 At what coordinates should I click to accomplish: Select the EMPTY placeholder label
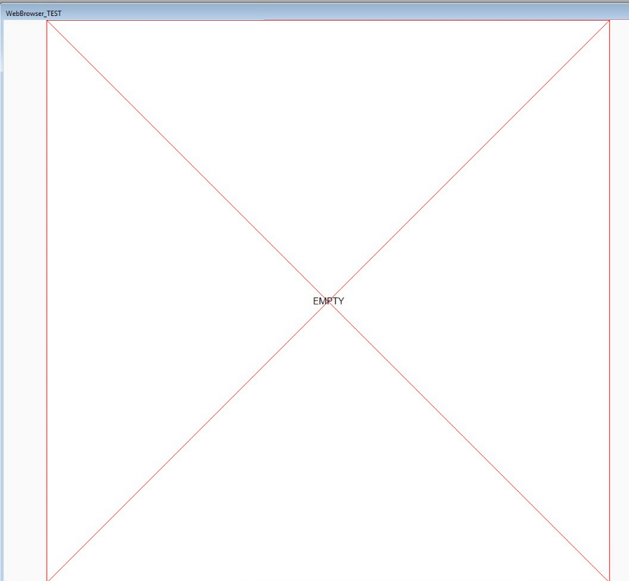coord(329,301)
